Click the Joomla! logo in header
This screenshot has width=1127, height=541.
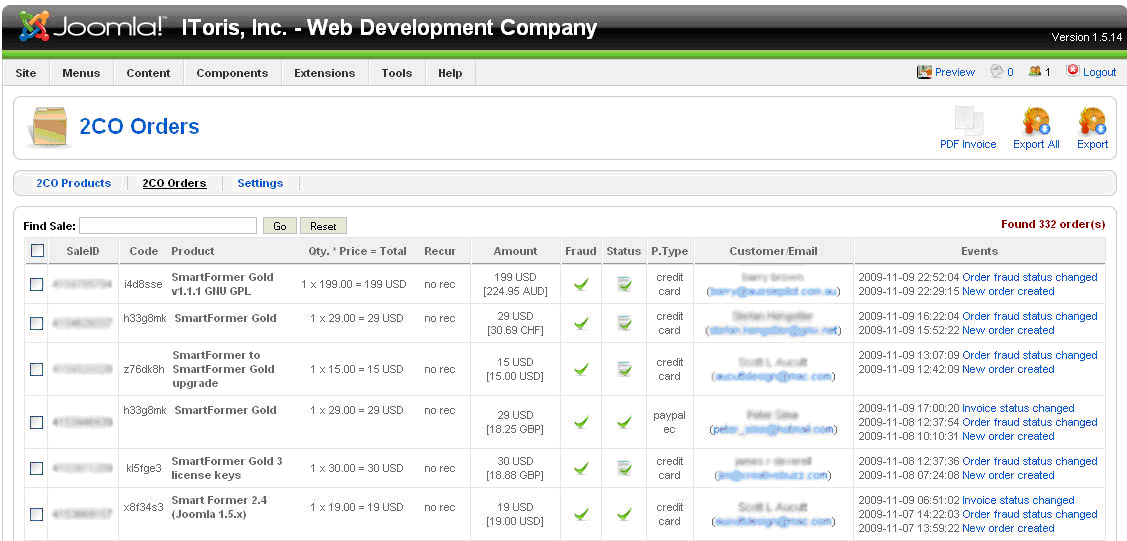[x=92, y=27]
